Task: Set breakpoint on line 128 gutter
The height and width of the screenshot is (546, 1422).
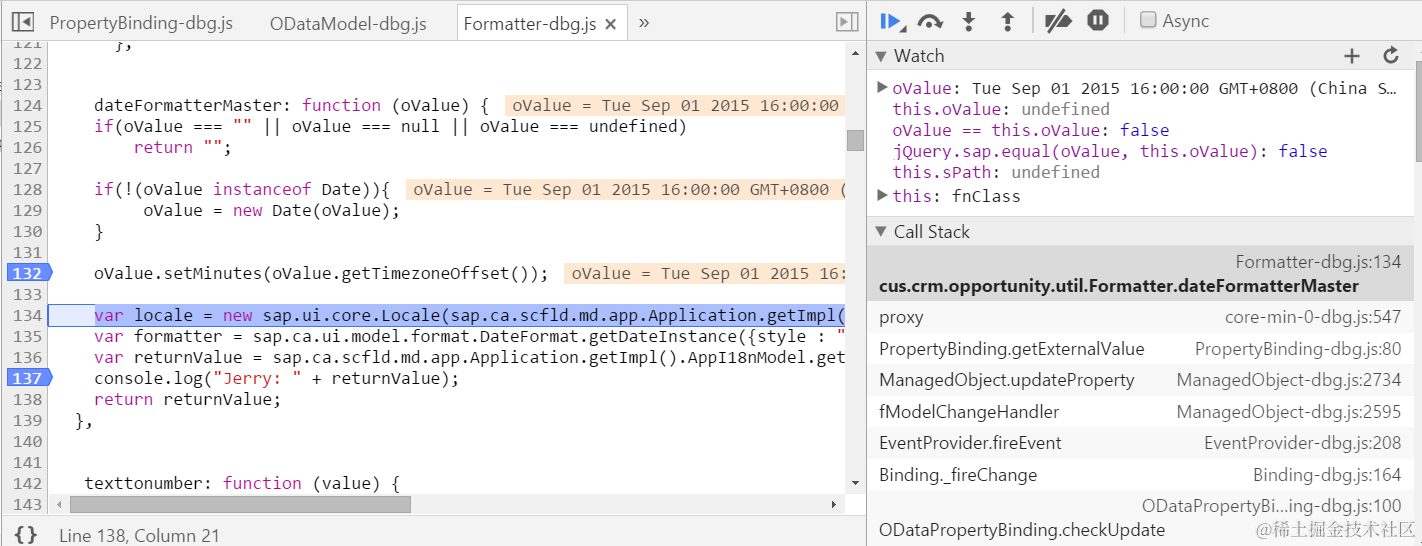Action: pos(27,189)
